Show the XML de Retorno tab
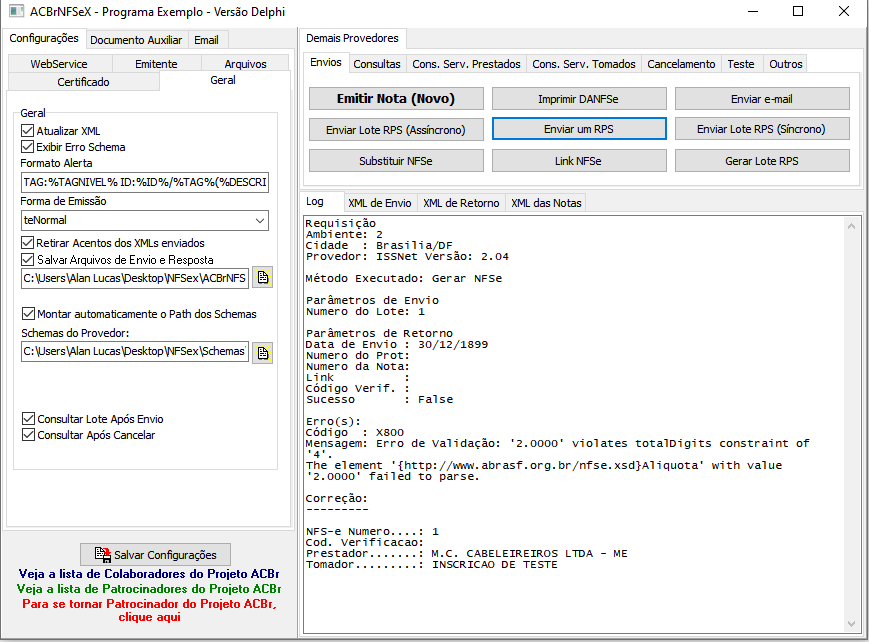869x642 pixels. 461,203
